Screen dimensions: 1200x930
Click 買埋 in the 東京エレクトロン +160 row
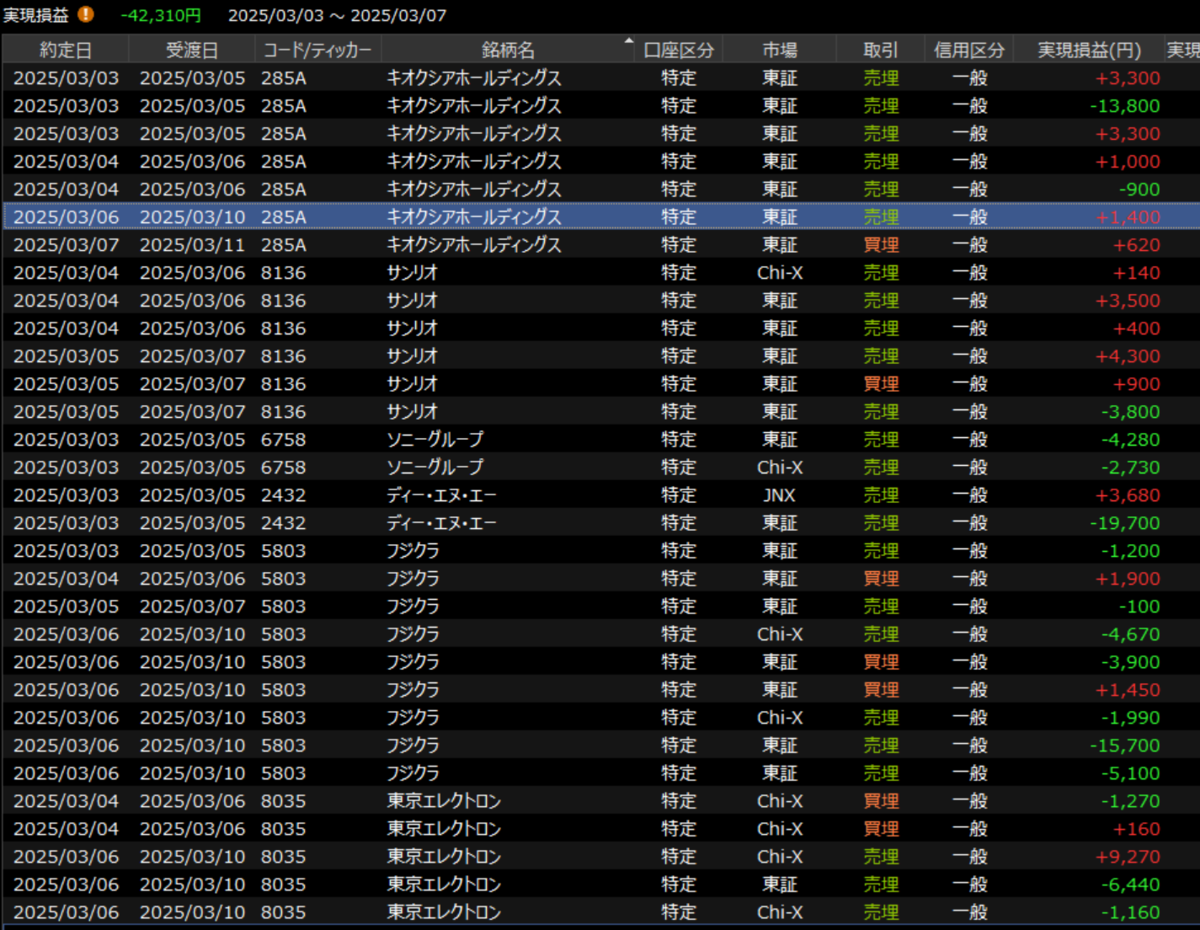[x=881, y=829]
